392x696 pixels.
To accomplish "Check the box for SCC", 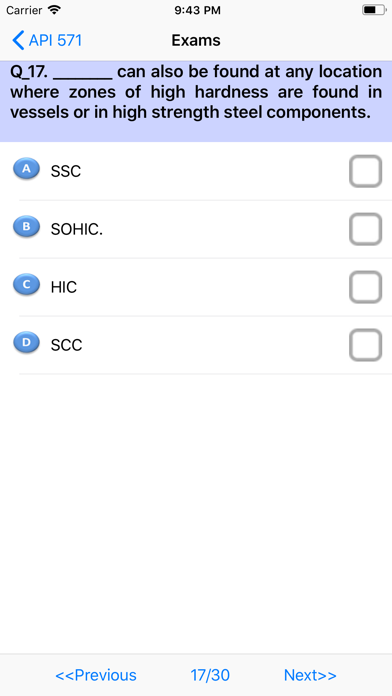I will pos(365,345).
